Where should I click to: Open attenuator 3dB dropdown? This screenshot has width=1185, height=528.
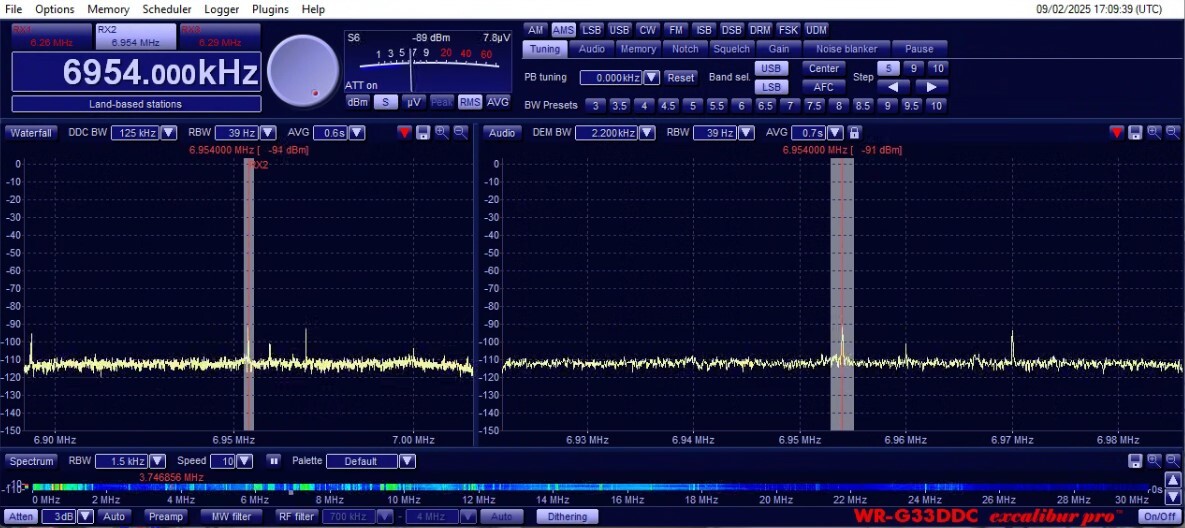(x=85, y=517)
